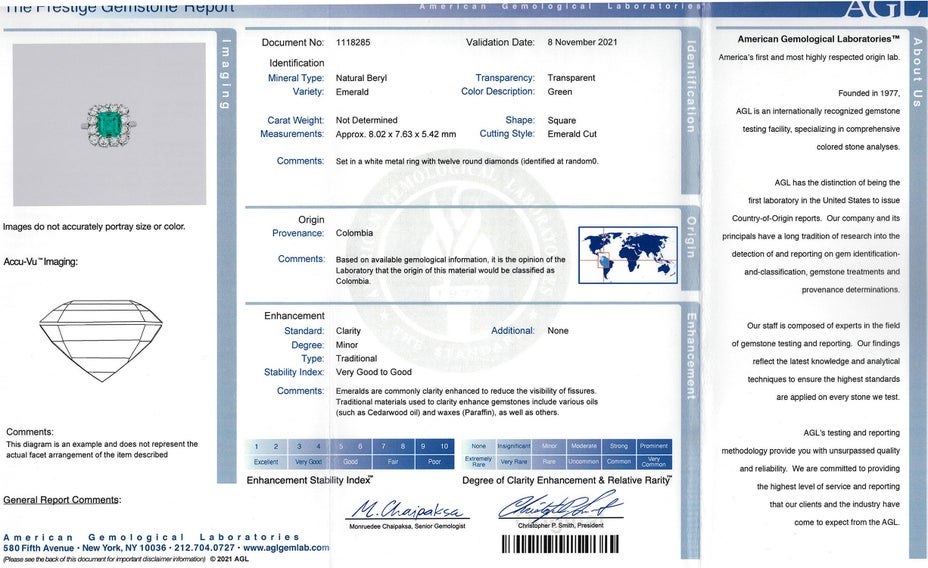Select the vertical Enhancement tab

(x=690, y=356)
